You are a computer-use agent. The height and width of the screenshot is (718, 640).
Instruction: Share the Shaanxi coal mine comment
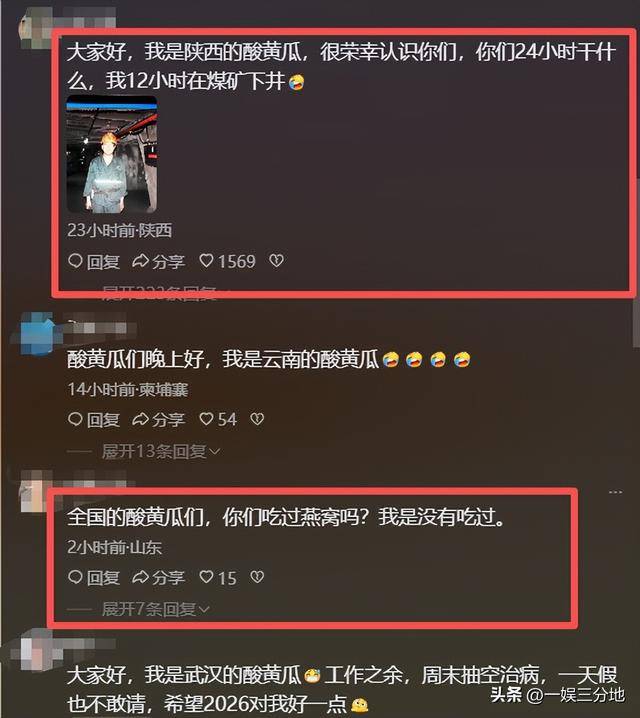coord(158,261)
